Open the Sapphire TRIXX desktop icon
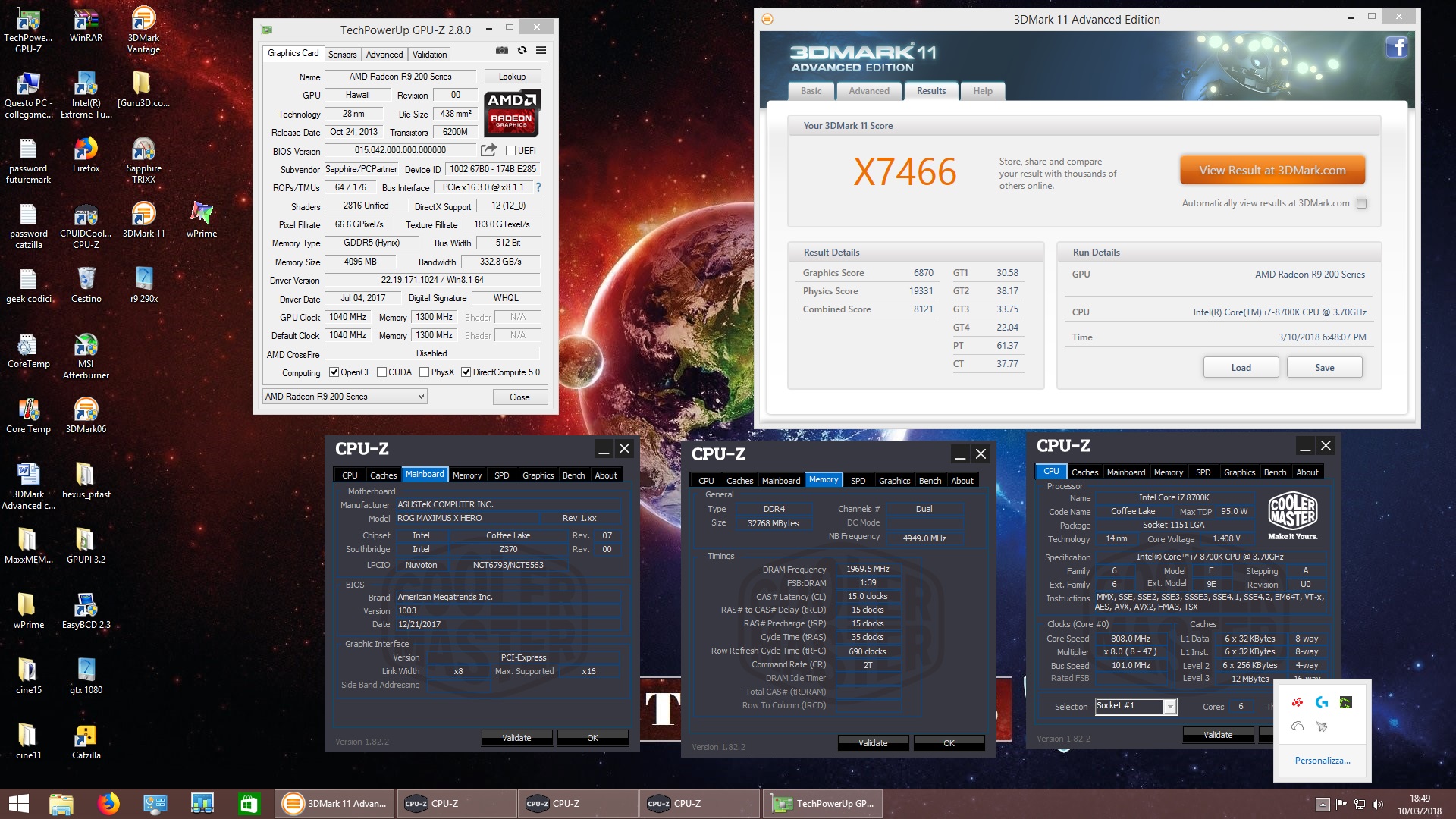This screenshot has height=819, width=1456. 143,161
